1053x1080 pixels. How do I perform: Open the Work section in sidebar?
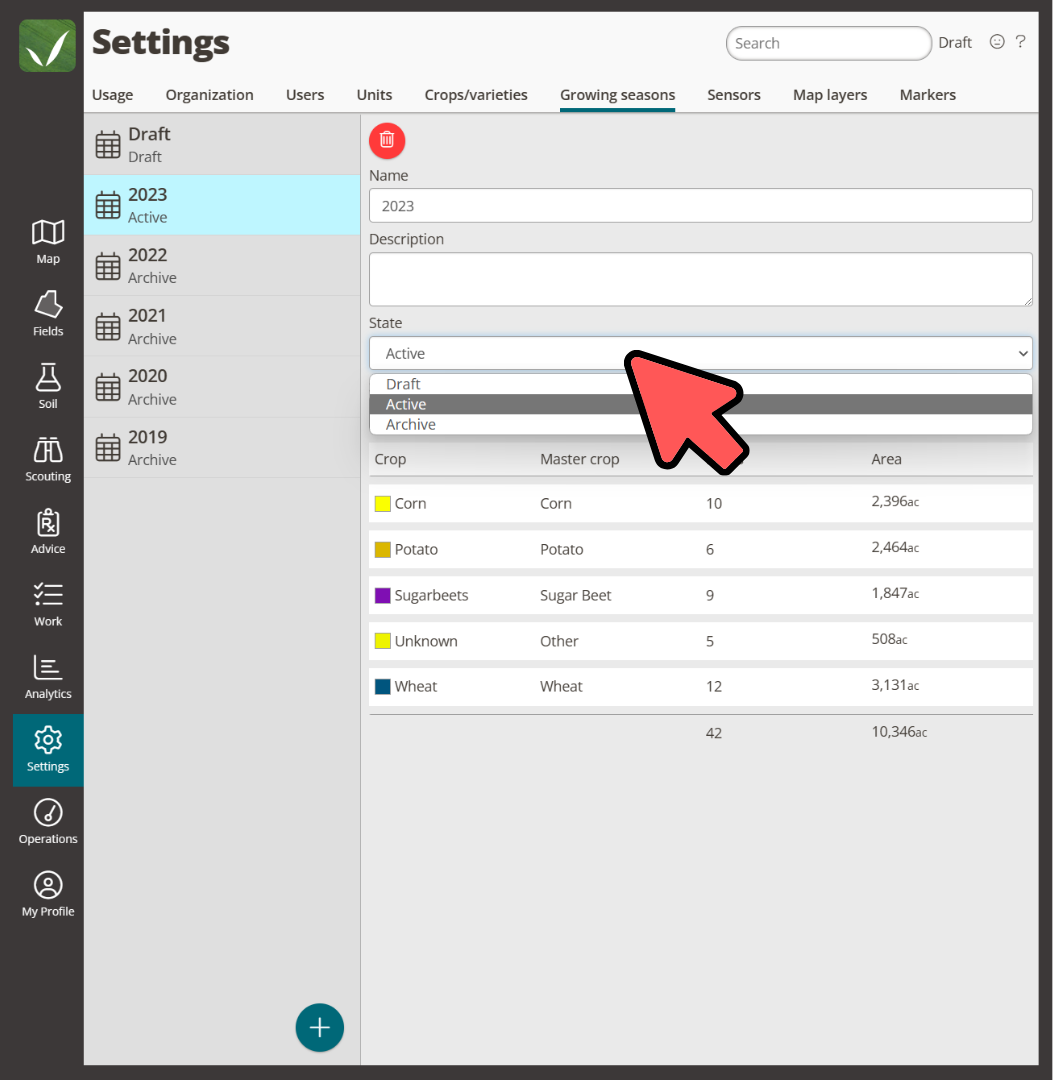tap(48, 604)
